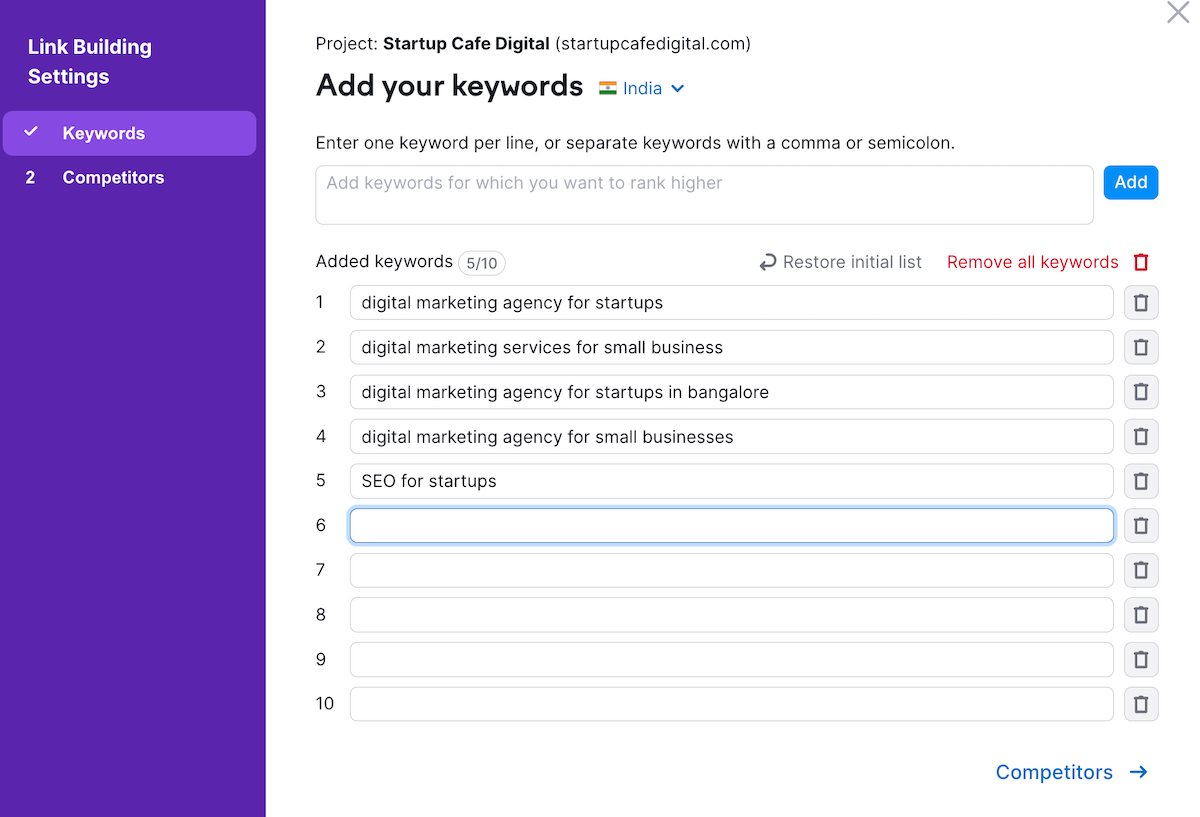Focus the 'Add keywords' text area

tap(704, 195)
